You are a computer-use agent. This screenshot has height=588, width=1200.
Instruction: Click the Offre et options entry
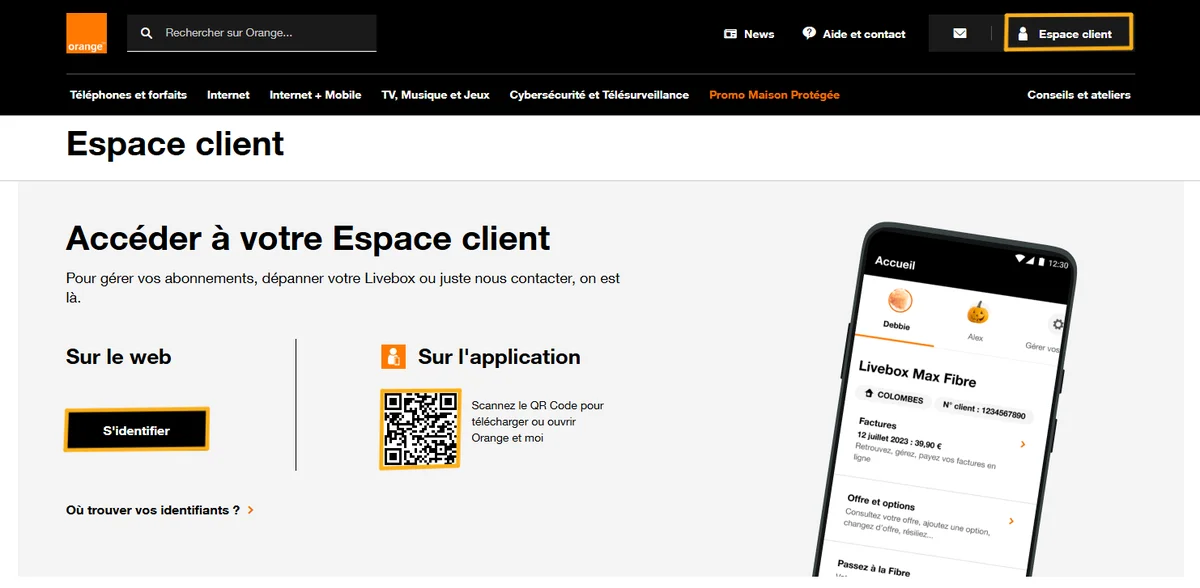pyautogui.click(x=928, y=517)
